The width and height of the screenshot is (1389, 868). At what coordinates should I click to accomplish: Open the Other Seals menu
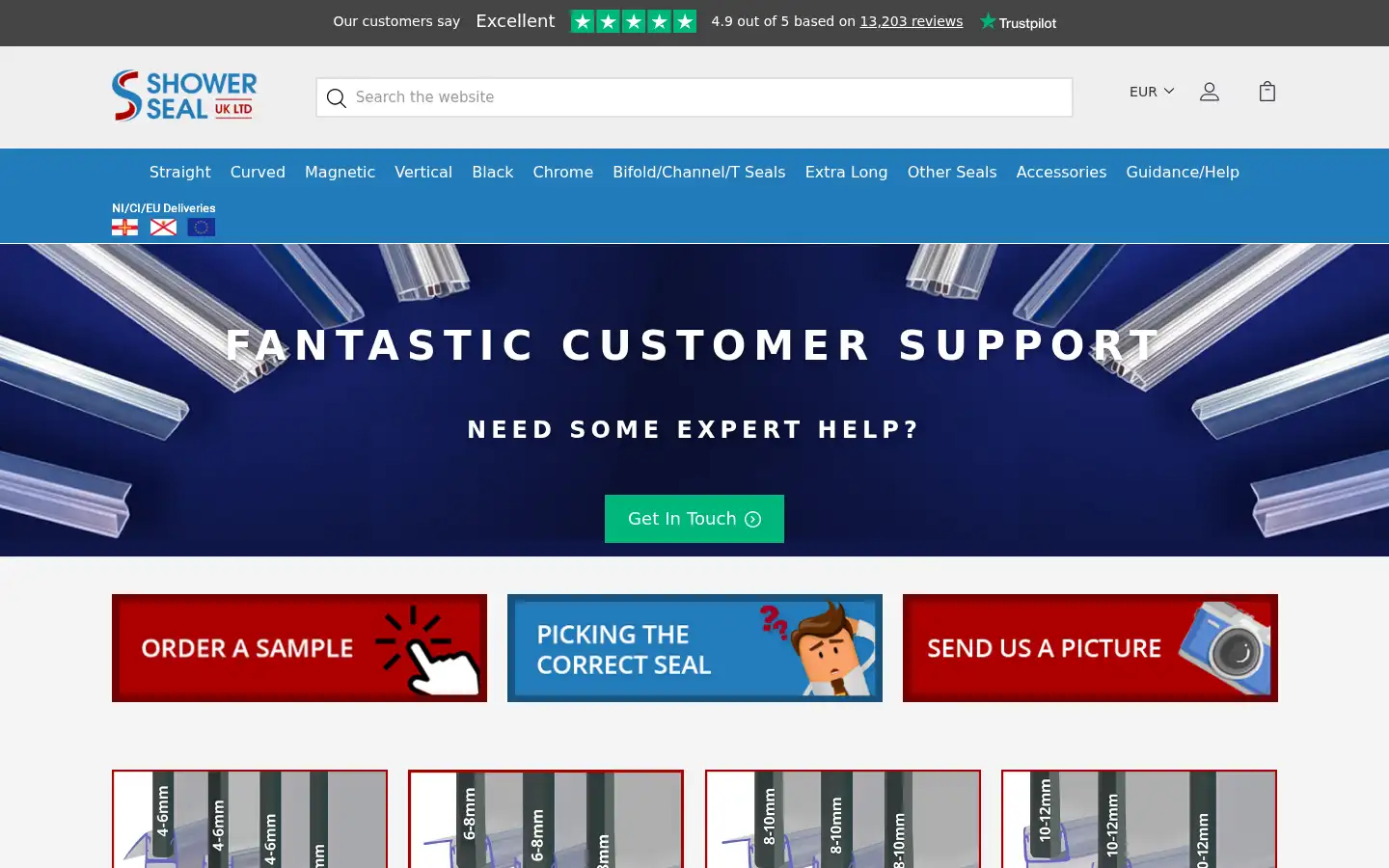click(952, 172)
